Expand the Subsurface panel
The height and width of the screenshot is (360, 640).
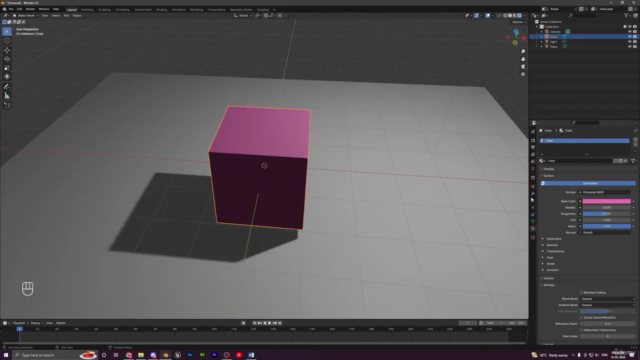[x=553, y=239]
